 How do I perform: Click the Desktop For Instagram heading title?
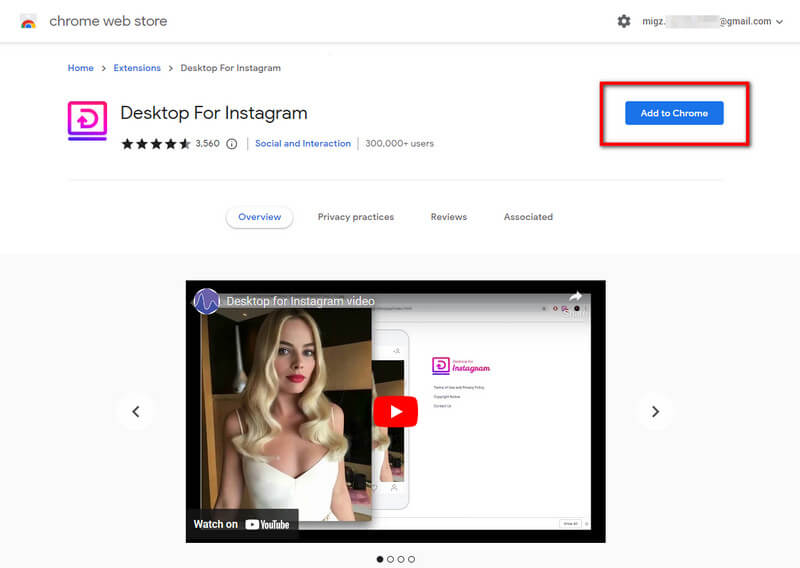[214, 113]
